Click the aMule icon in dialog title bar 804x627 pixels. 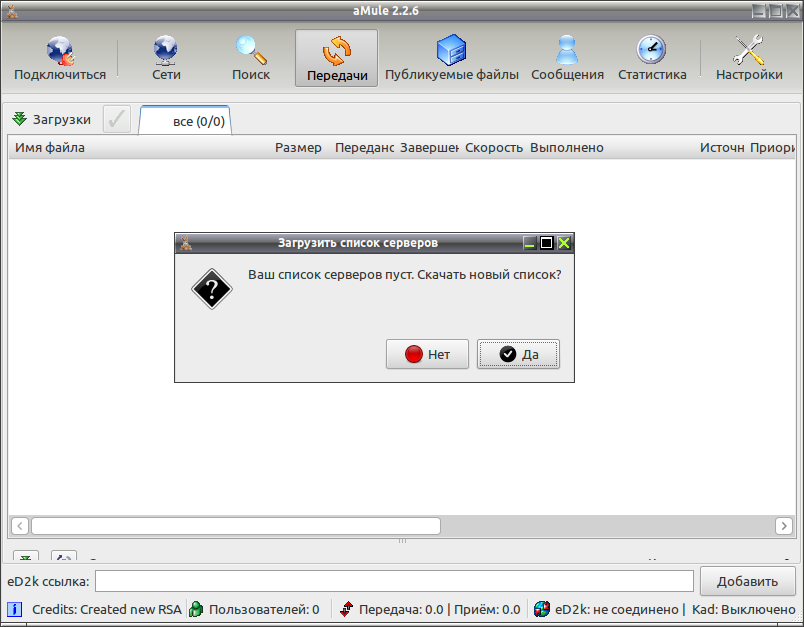[x=186, y=243]
